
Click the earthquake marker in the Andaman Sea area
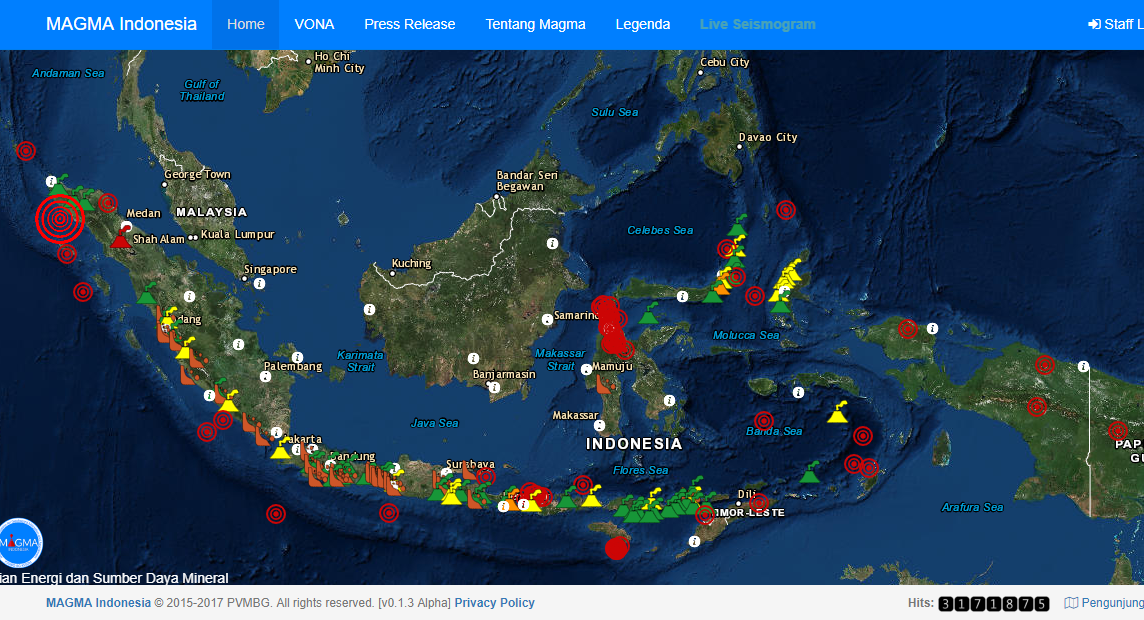pos(26,151)
